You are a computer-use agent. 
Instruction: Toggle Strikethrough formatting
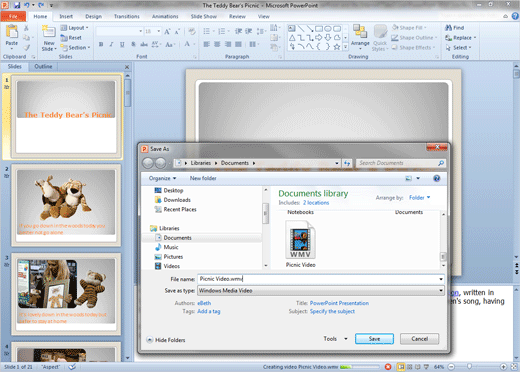click(x=144, y=44)
